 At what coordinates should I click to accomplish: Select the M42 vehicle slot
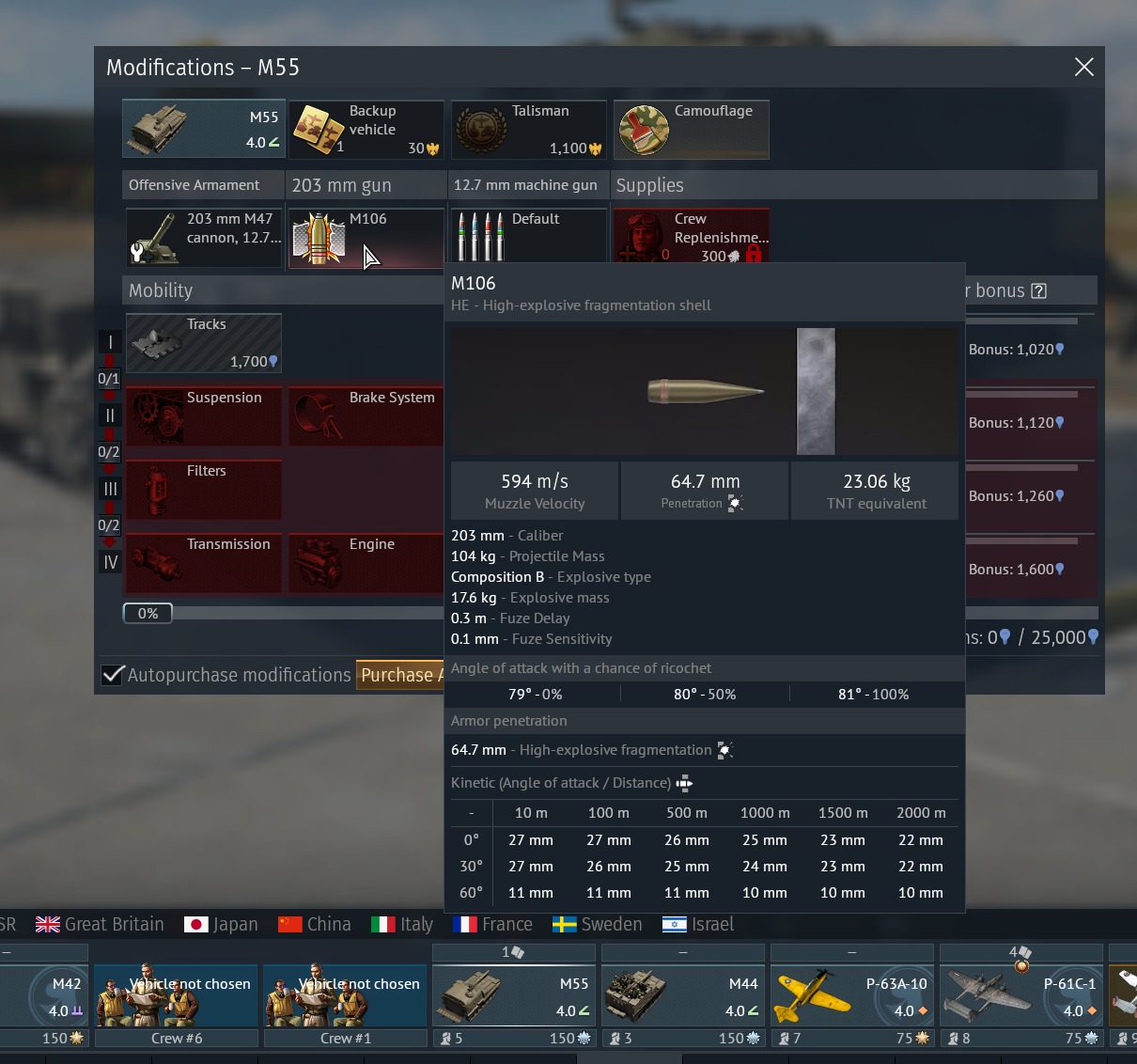pos(44,995)
